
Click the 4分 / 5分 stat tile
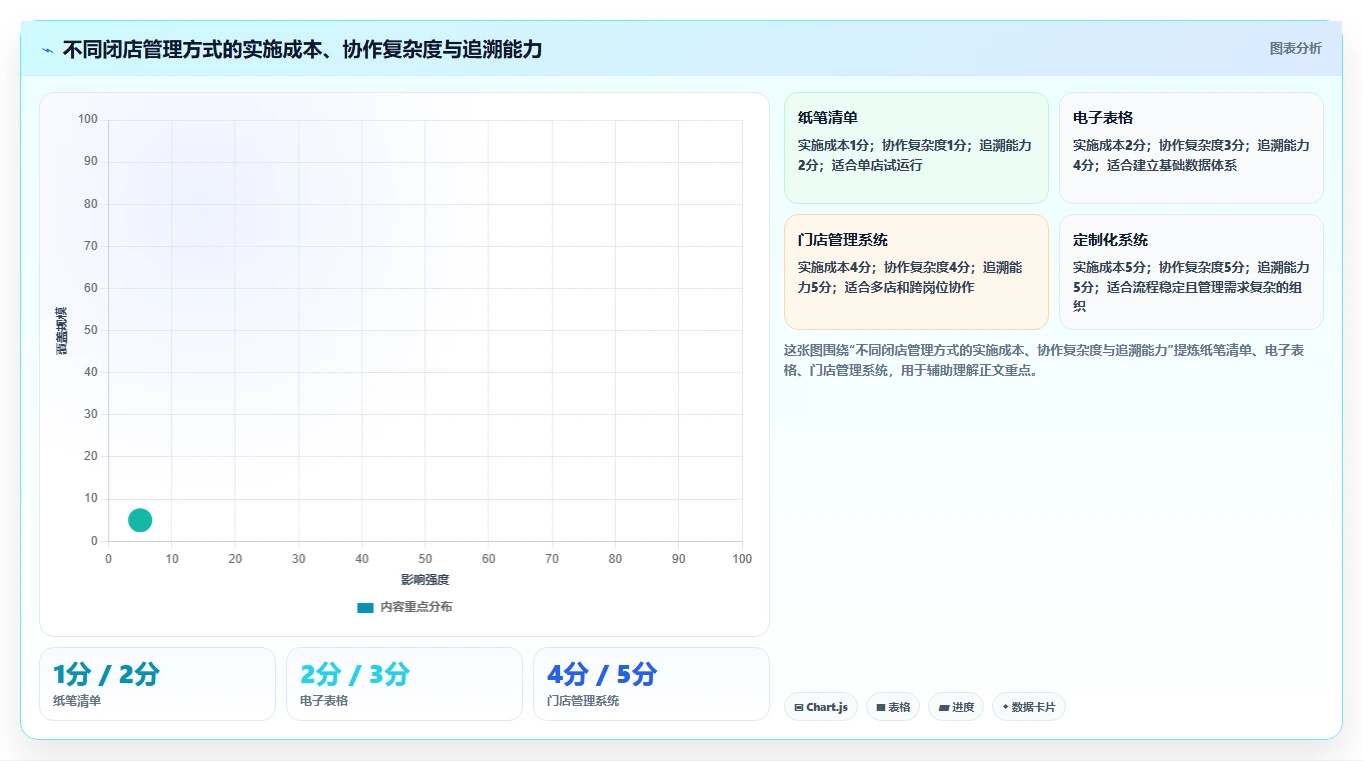651,684
